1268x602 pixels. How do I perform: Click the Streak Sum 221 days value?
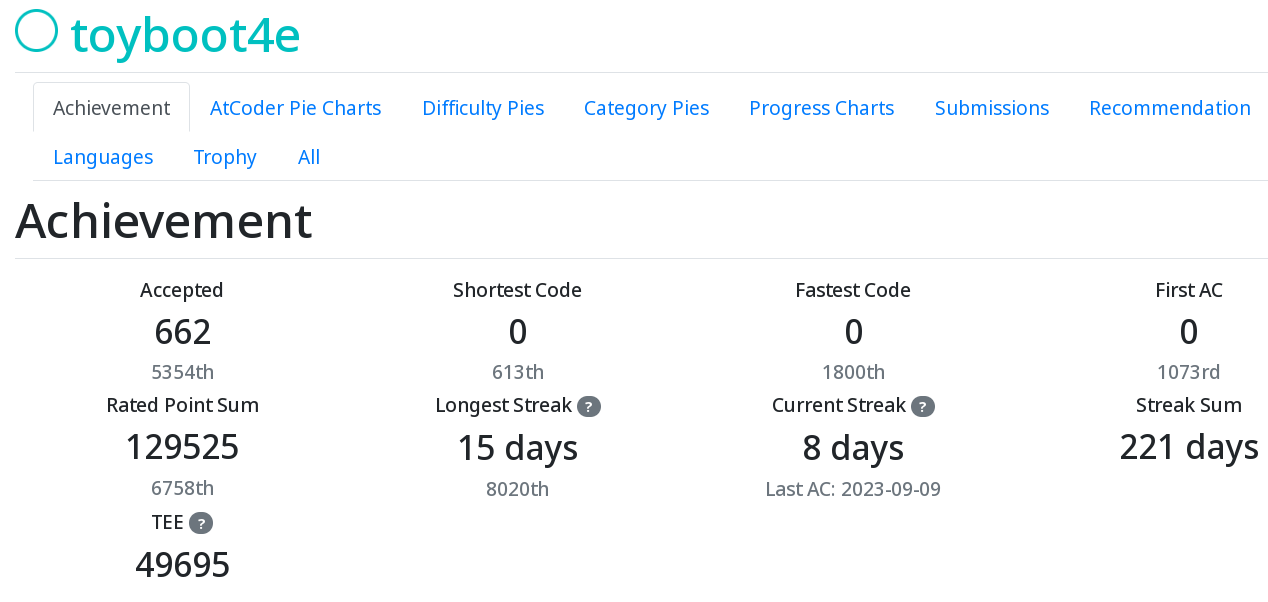click(x=1189, y=447)
